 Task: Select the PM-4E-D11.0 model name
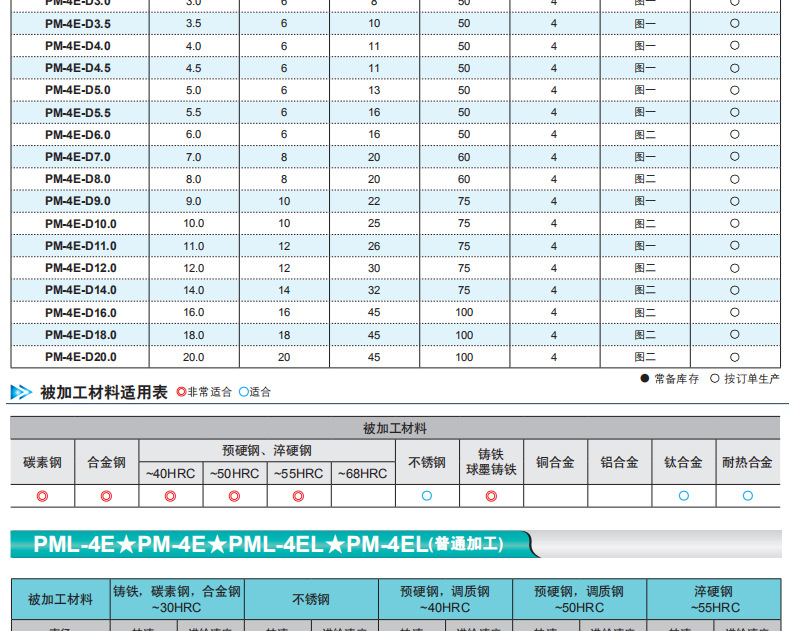click(81, 246)
